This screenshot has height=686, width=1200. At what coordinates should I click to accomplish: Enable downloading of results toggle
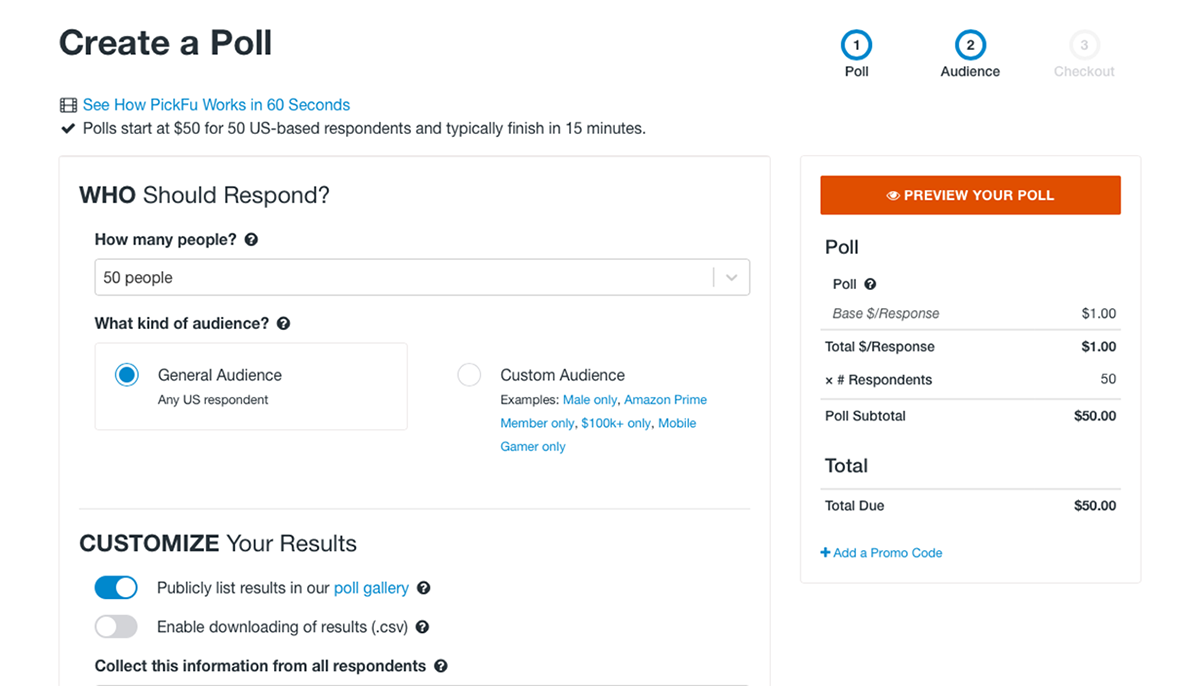116,627
